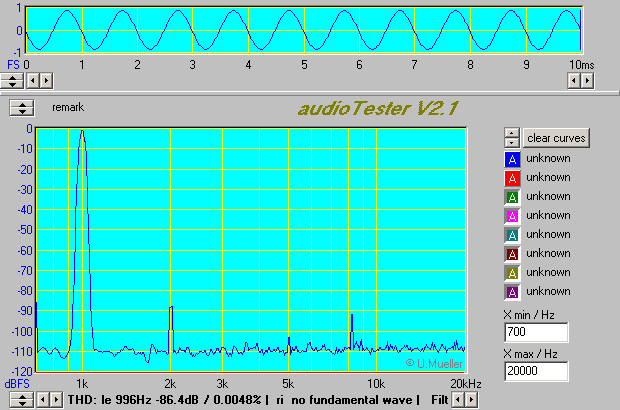Click the 'unknown' label of red curve

[x=548, y=177]
